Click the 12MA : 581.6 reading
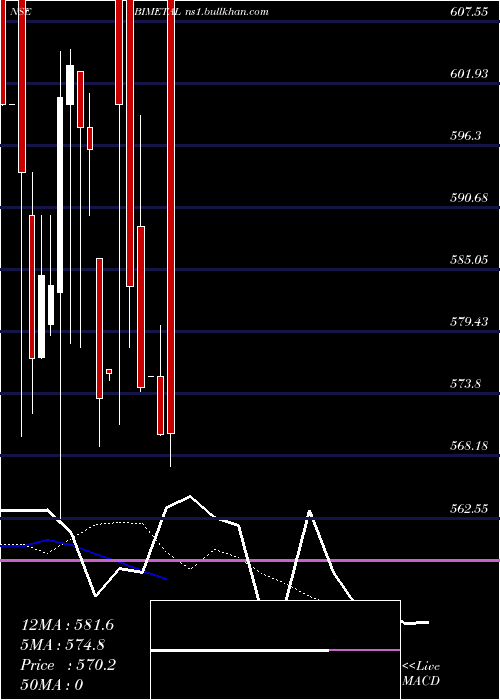The image size is (500, 700). click(67, 625)
